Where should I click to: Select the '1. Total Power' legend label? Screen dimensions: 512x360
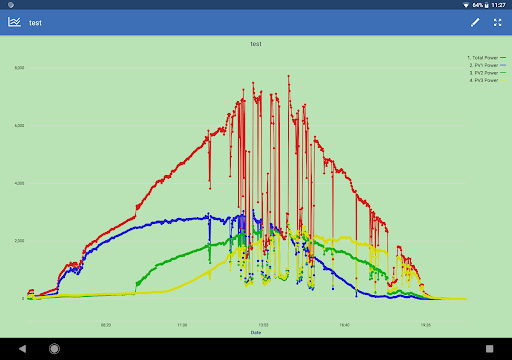(482, 58)
